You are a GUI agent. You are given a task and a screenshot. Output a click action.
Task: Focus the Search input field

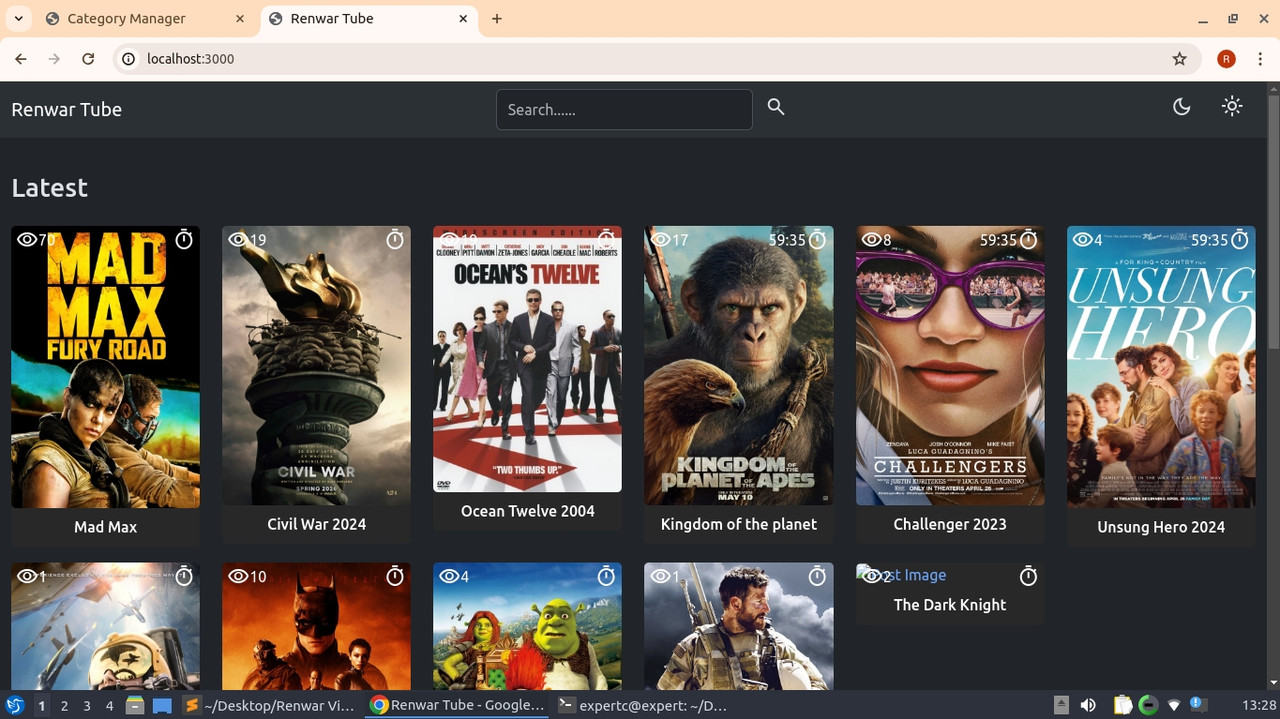click(623, 110)
